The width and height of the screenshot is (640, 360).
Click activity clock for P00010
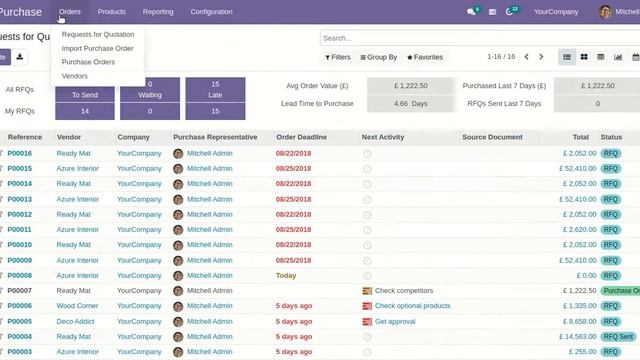tap(367, 245)
